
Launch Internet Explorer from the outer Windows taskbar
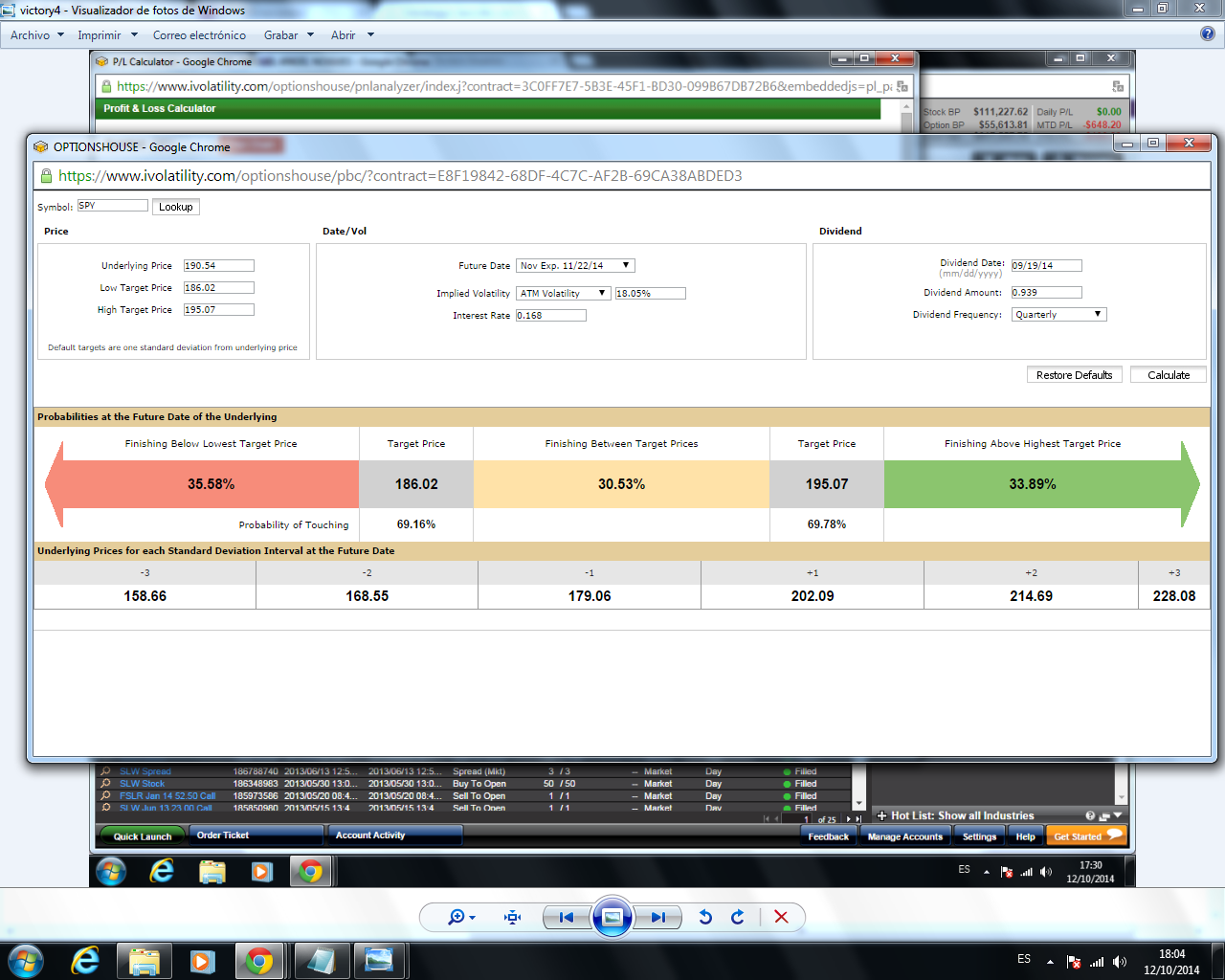pyautogui.click(x=85, y=961)
